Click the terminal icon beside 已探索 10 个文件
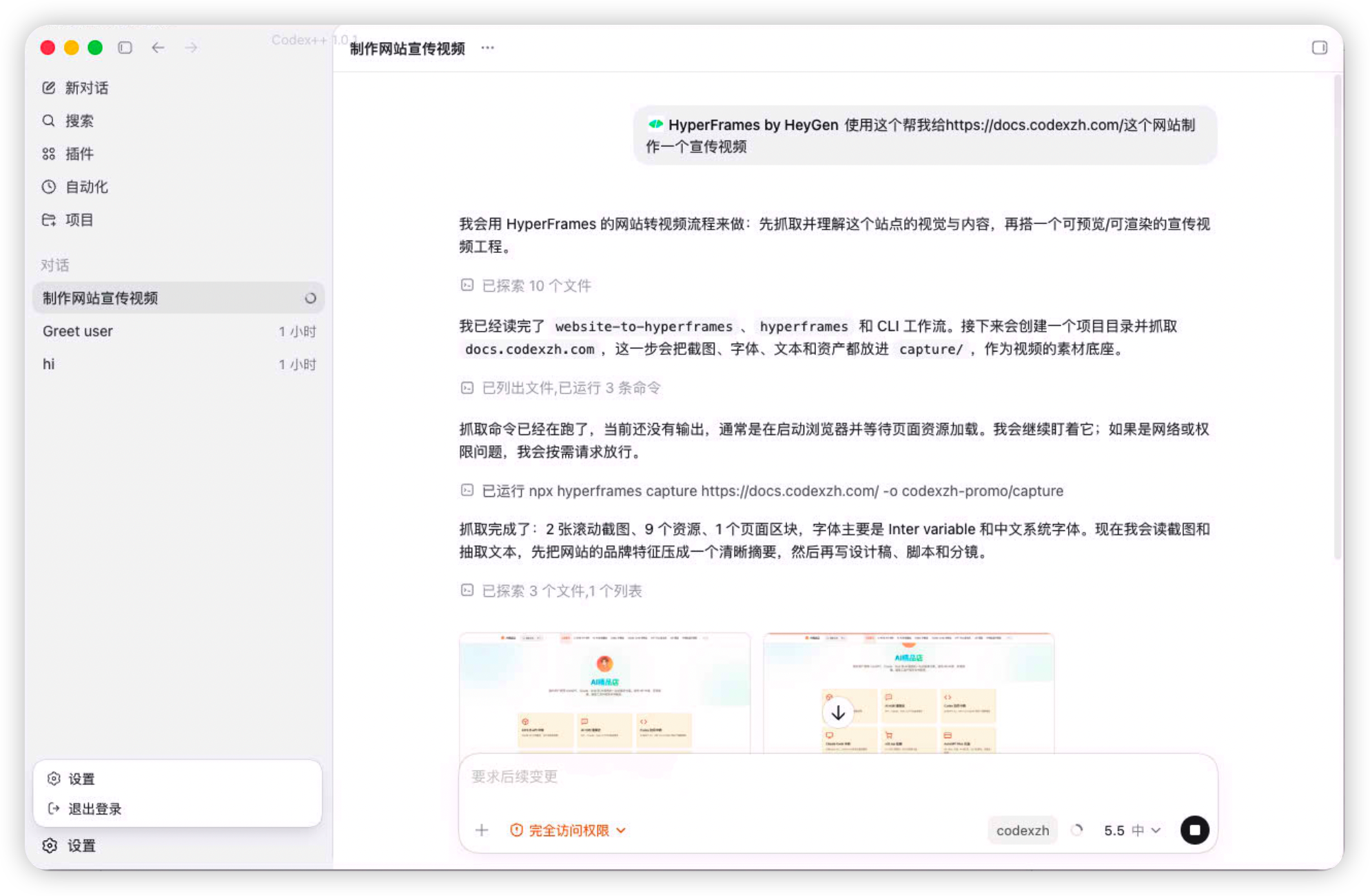This screenshot has height=896, width=1370. coord(467,285)
